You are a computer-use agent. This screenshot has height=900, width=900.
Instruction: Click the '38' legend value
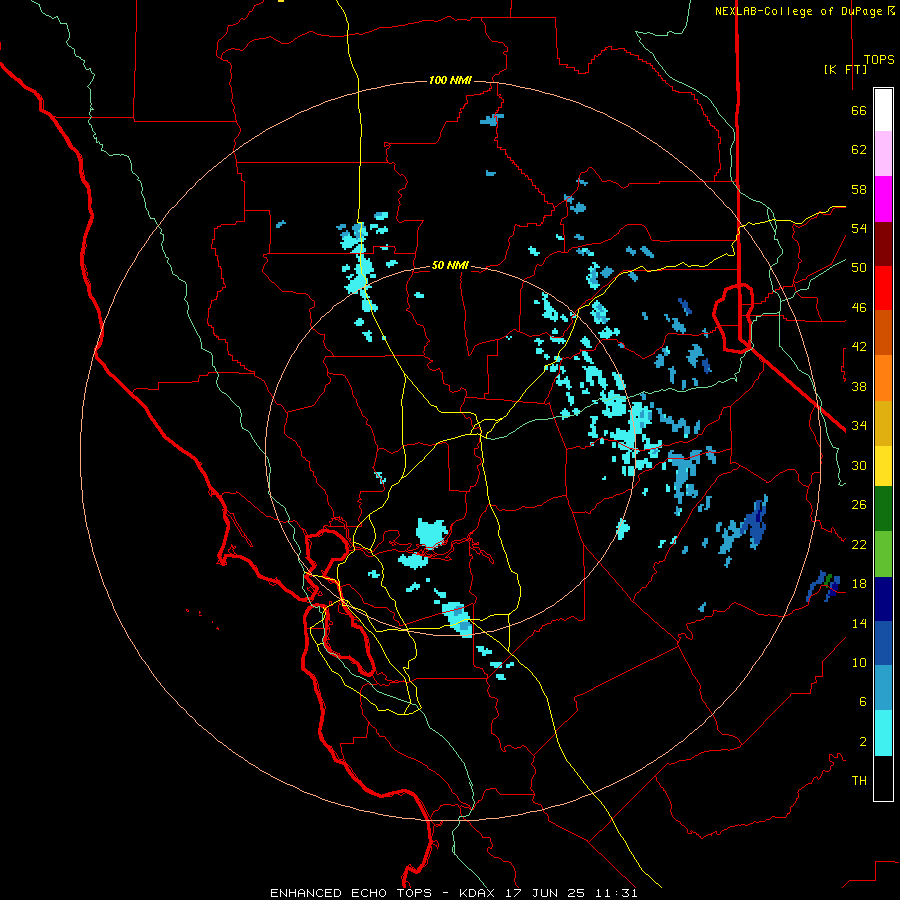click(x=859, y=387)
